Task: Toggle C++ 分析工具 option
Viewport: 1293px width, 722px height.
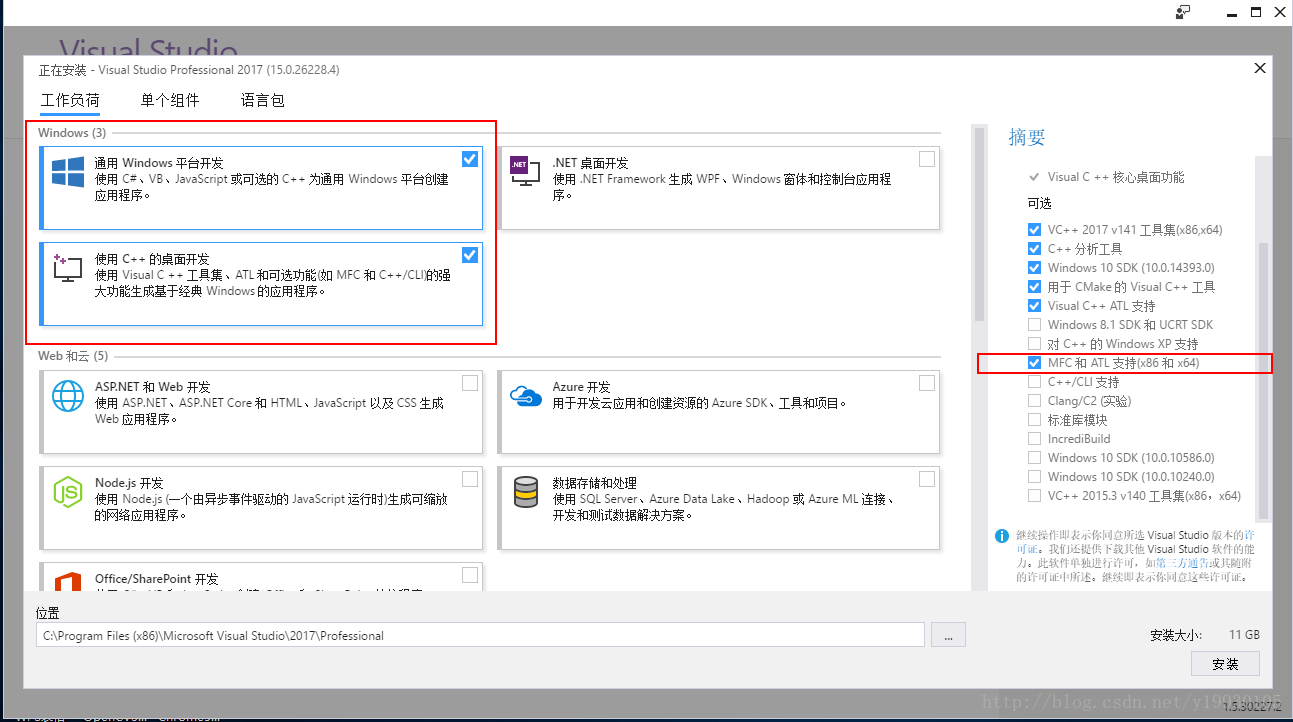Action: click(x=1035, y=249)
